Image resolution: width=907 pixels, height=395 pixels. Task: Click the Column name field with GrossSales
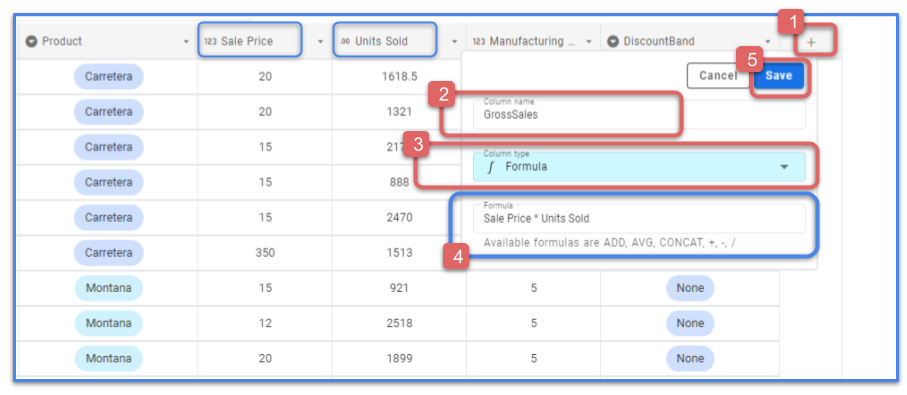[639, 115]
